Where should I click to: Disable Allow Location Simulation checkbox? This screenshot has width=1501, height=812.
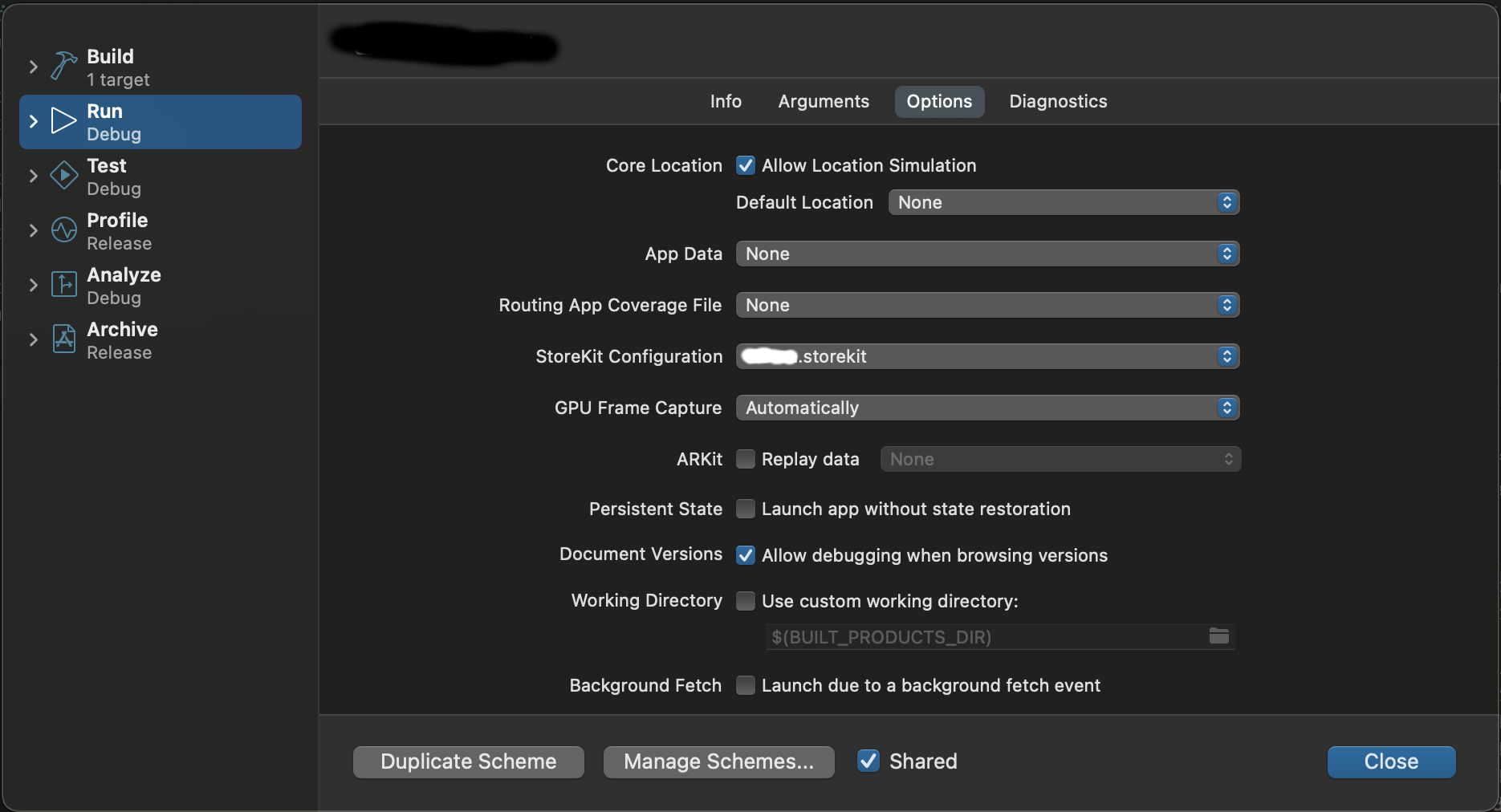pos(746,165)
